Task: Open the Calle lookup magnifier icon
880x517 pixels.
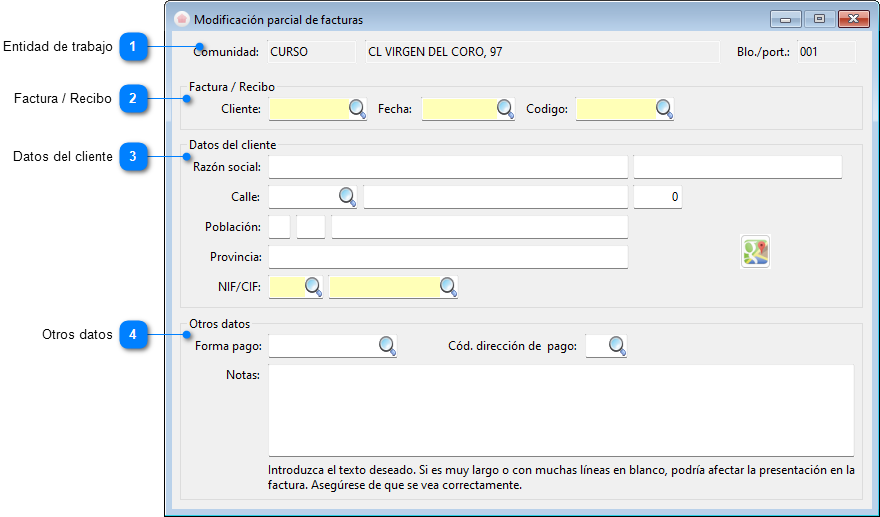Action: [347, 197]
